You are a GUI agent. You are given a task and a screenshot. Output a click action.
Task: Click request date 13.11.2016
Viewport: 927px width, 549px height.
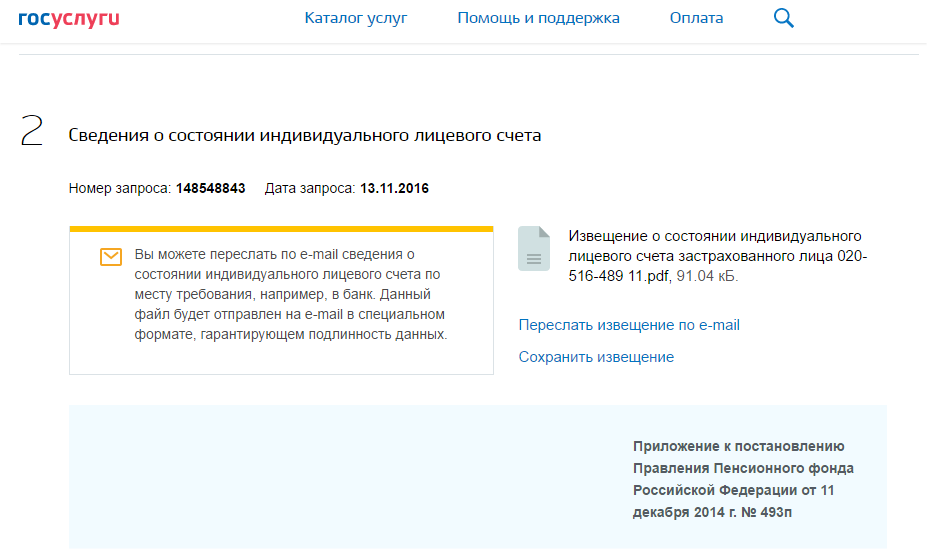point(394,188)
